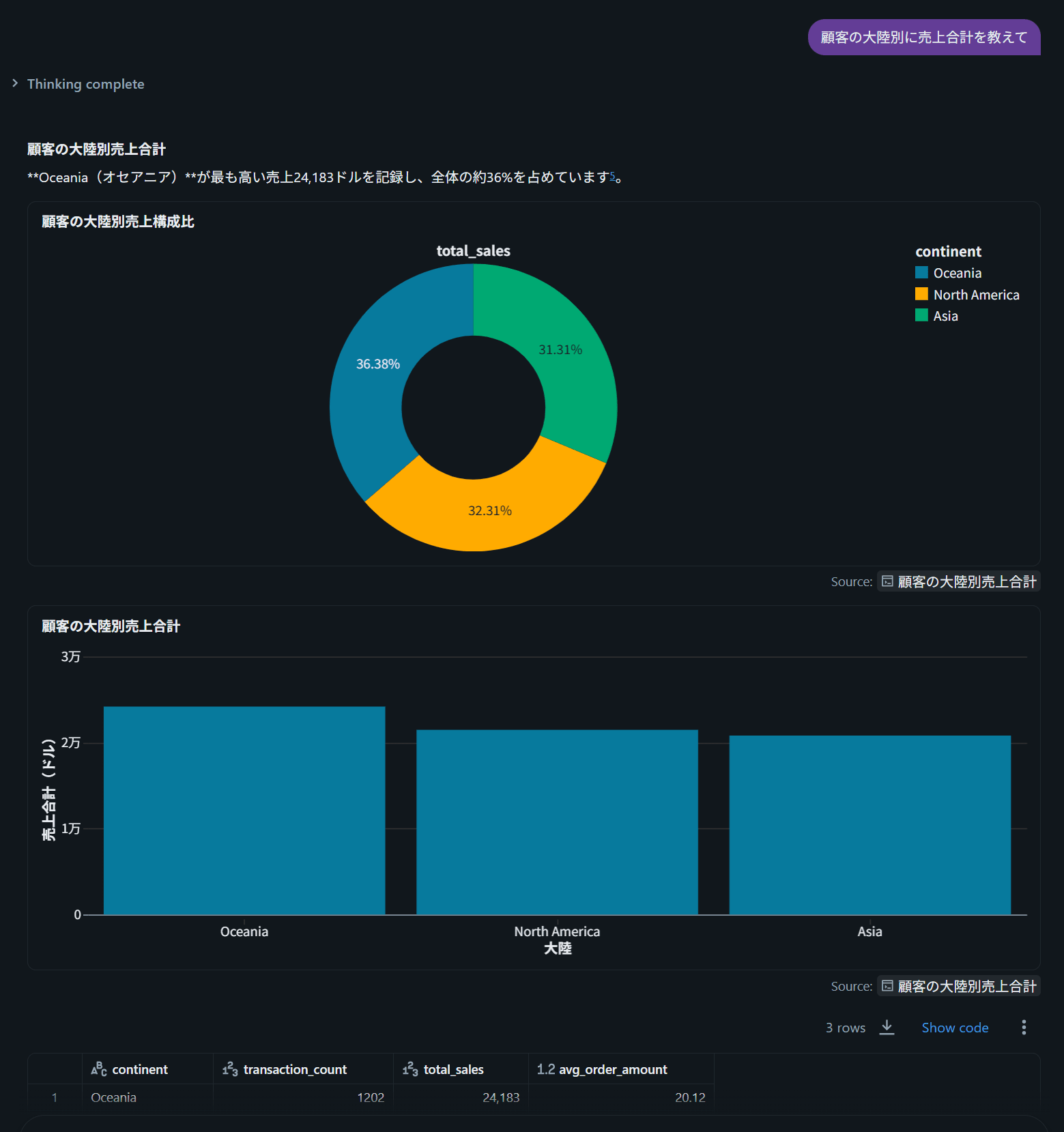Click decimal type icon on avg_order_amount column
Screen dimensions: 1064x1132
546,1069
